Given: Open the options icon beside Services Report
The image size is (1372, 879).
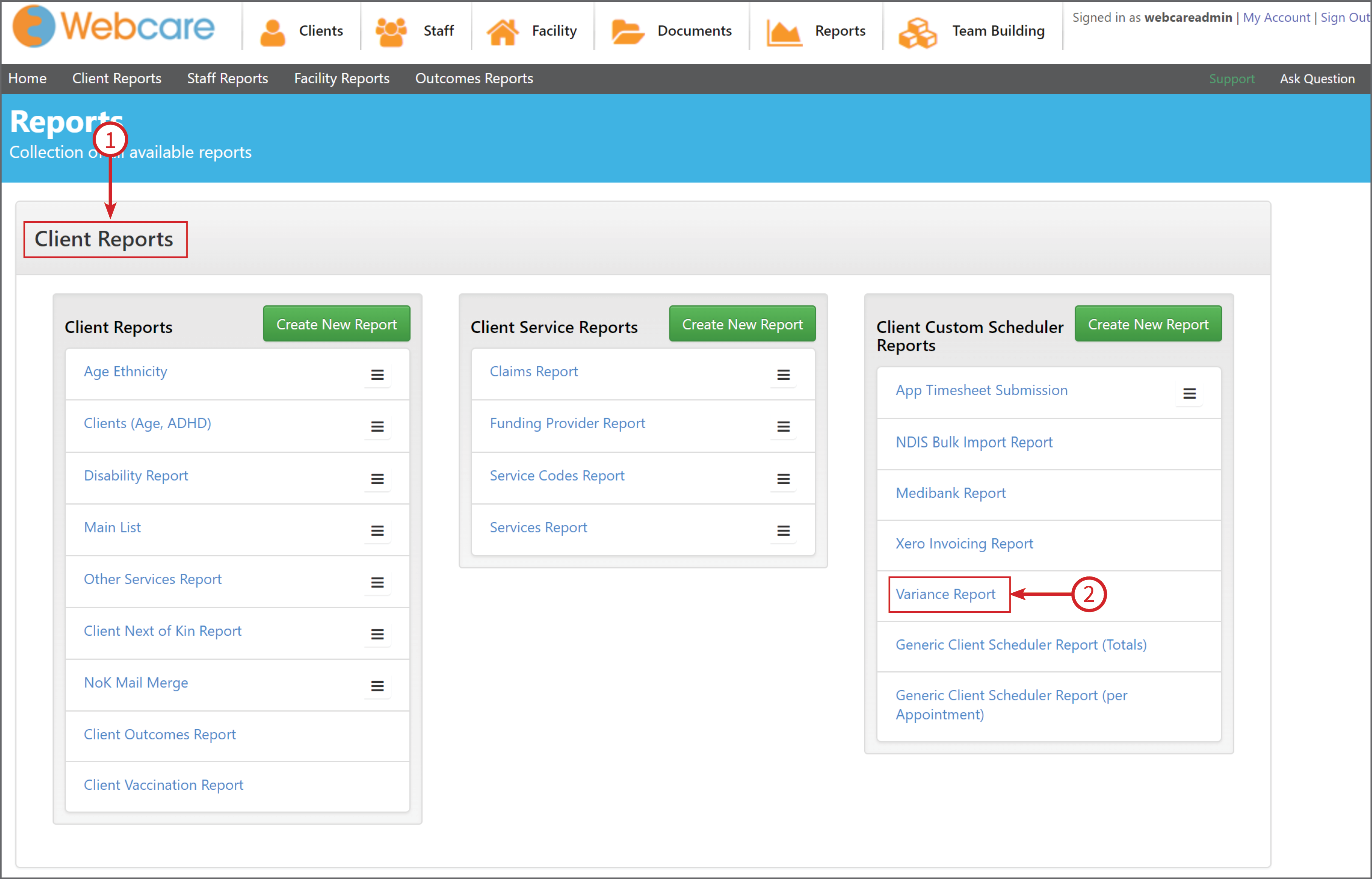Looking at the screenshot, I should pos(783,530).
